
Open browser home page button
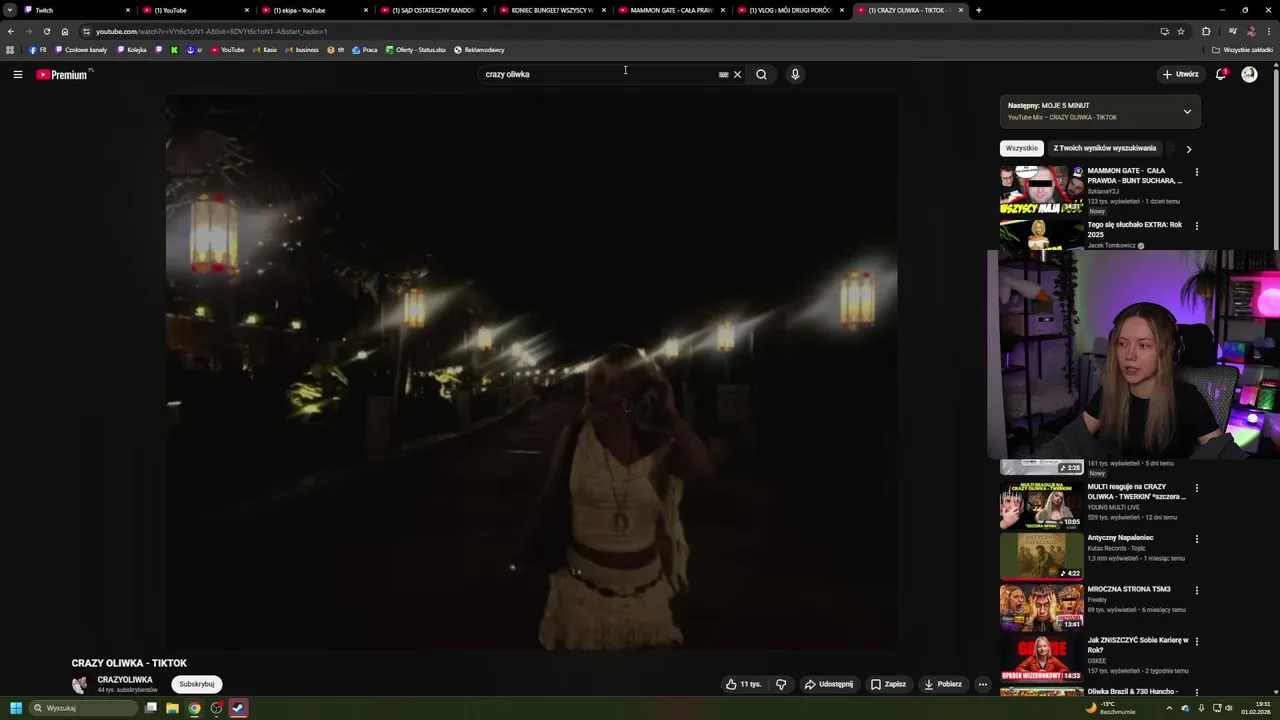click(65, 31)
